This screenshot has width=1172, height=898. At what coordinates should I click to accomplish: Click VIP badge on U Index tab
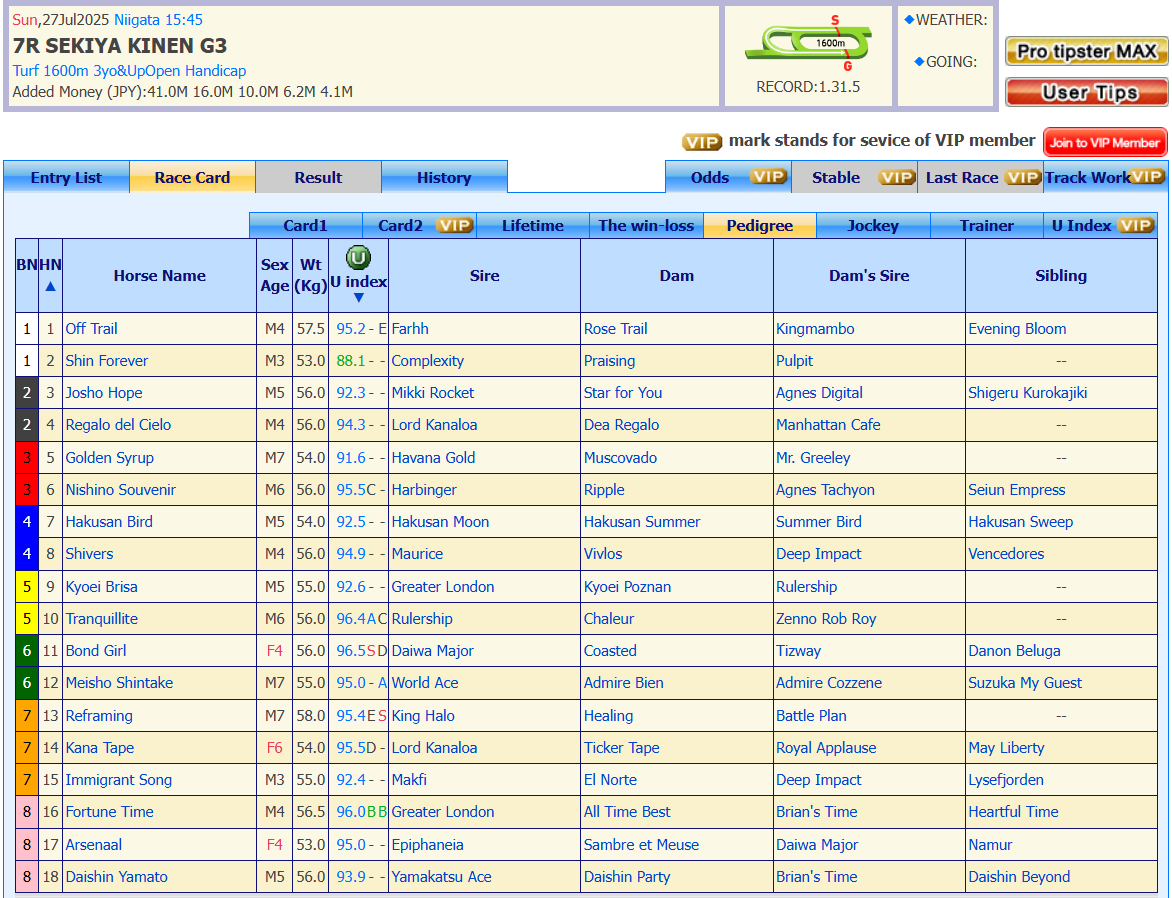coord(1135,225)
